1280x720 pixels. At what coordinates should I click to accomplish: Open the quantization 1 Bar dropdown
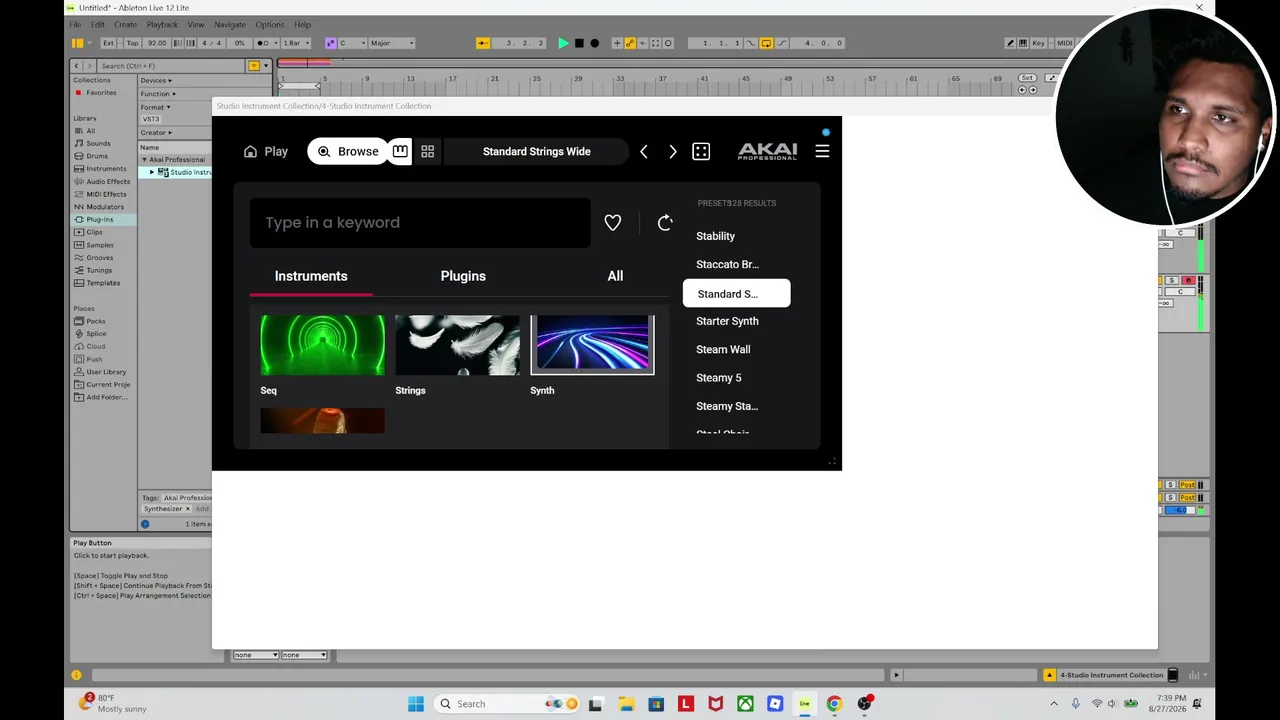coord(295,43)
